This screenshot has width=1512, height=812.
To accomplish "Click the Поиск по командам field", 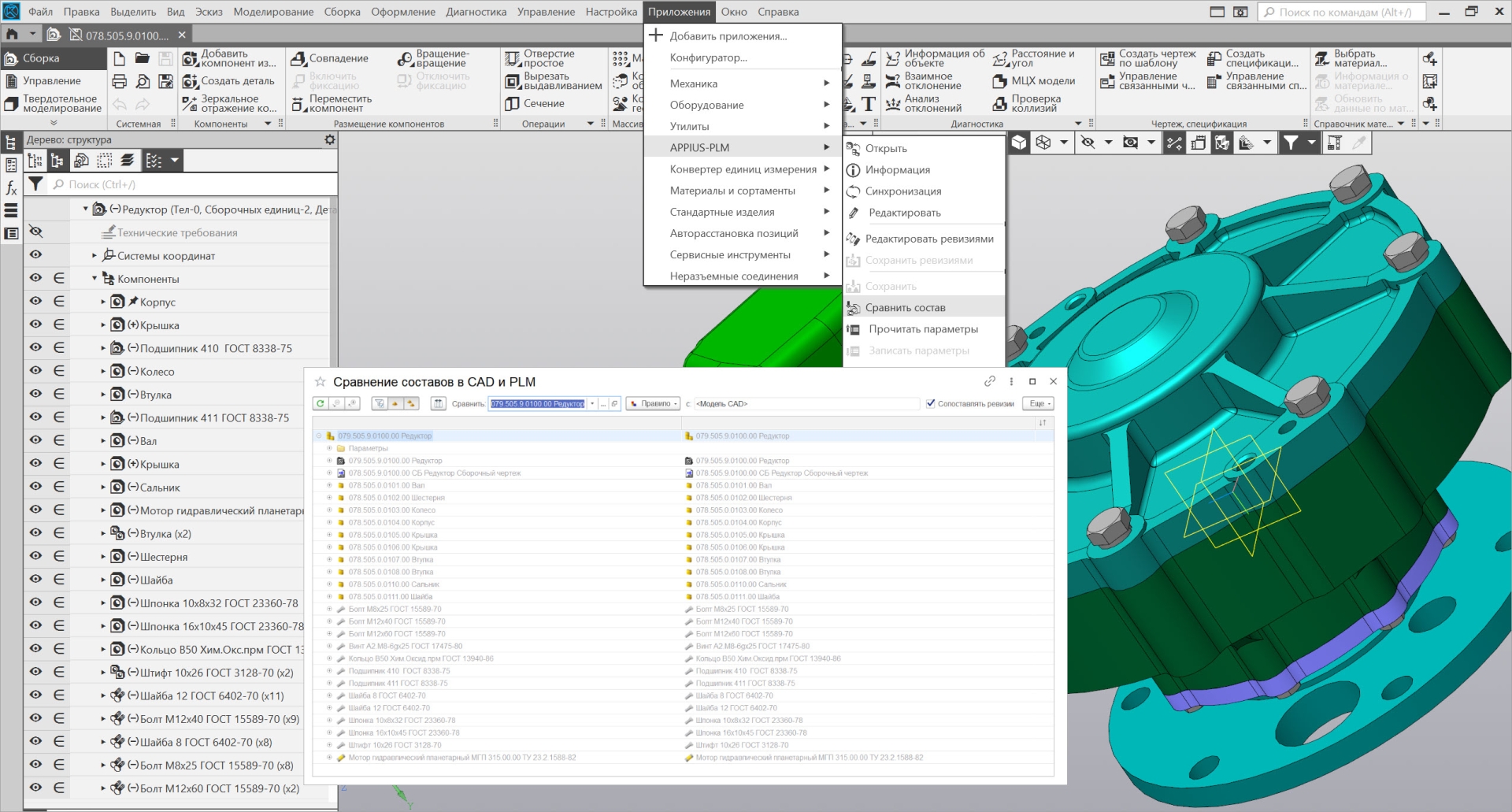I will point(1341,12).
